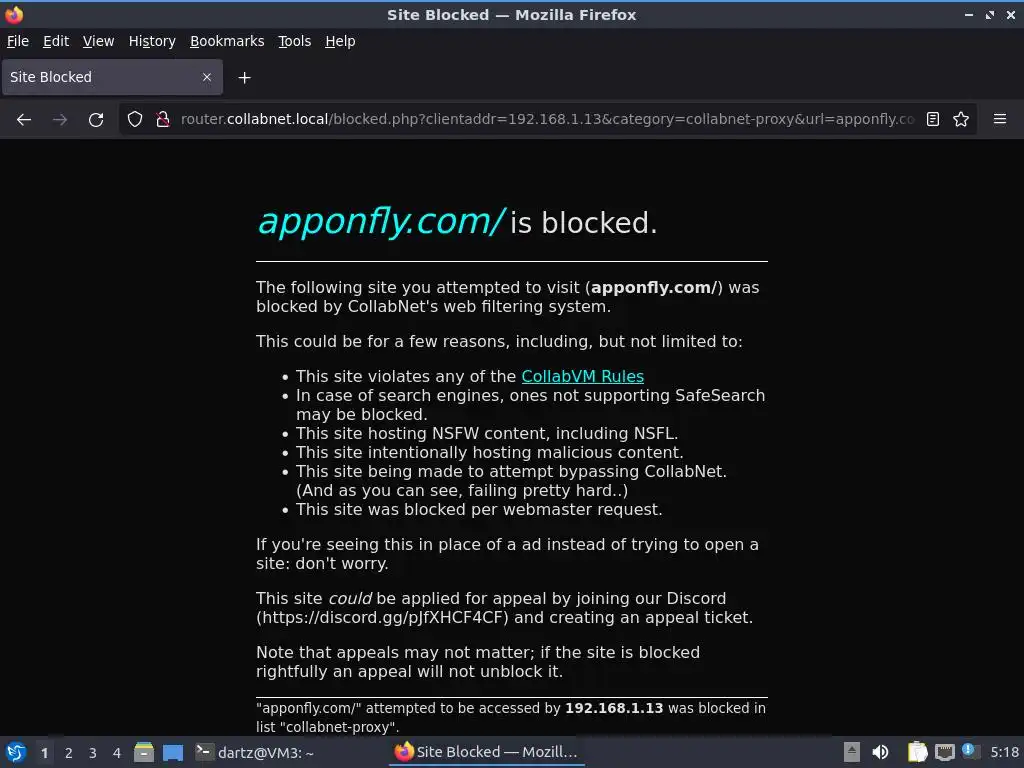Screen dimensions: 1024x768
Task: Click the Firefox logo in the title bar
Action: tap(14, 14)
